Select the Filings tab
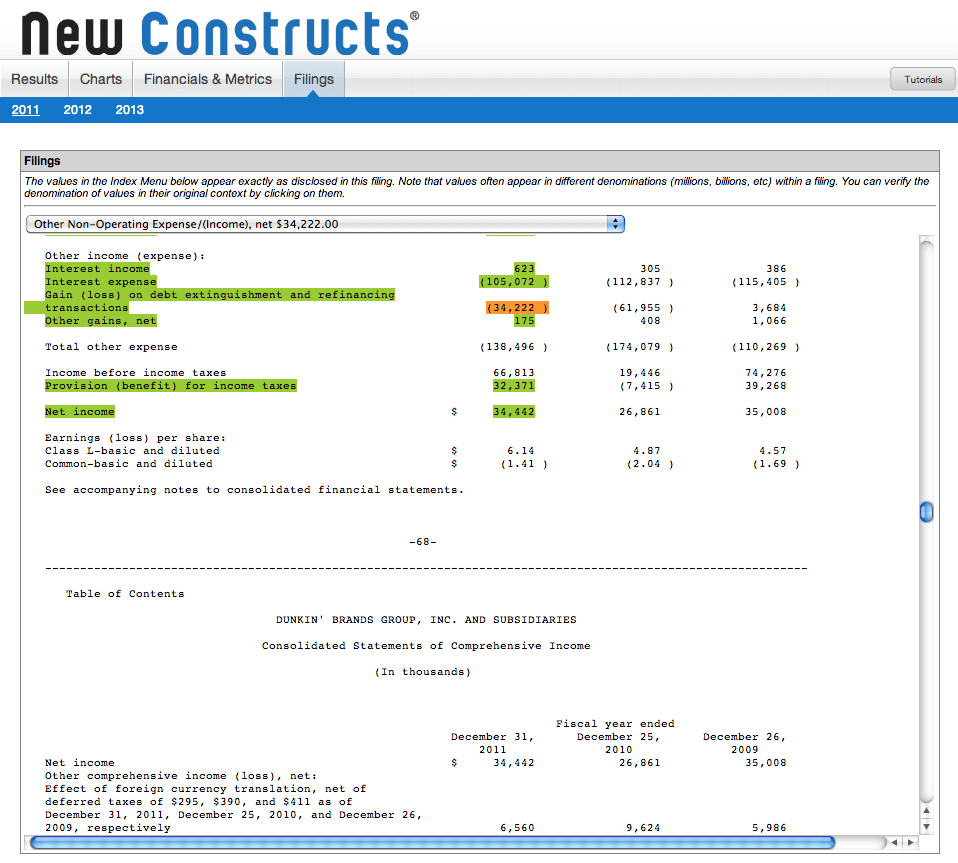 (313, 79)
